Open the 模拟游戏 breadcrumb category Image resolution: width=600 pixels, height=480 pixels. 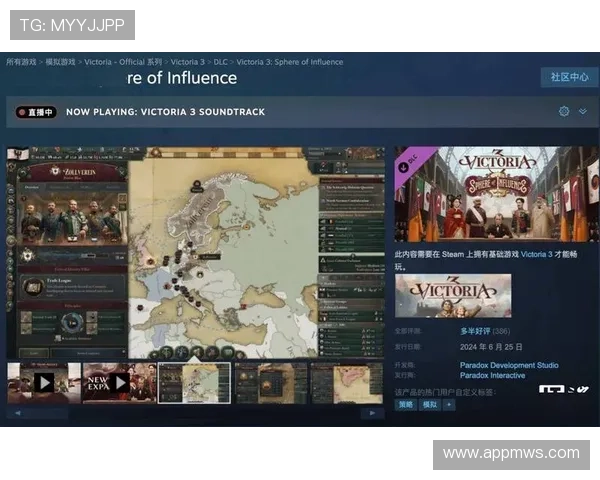pyautogui.click(x=60, y=62)
